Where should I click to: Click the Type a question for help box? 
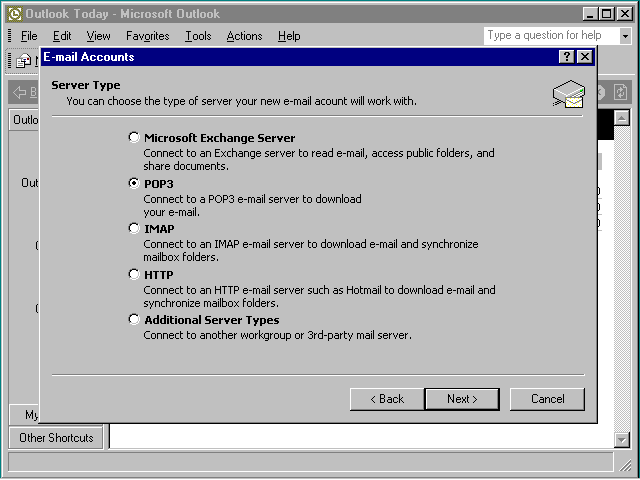551,36
